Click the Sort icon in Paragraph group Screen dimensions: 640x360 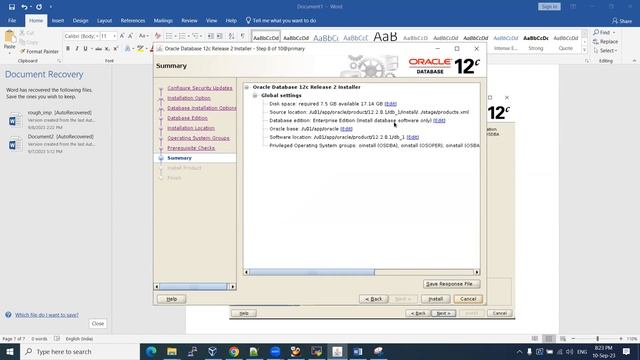pos(231,36)
